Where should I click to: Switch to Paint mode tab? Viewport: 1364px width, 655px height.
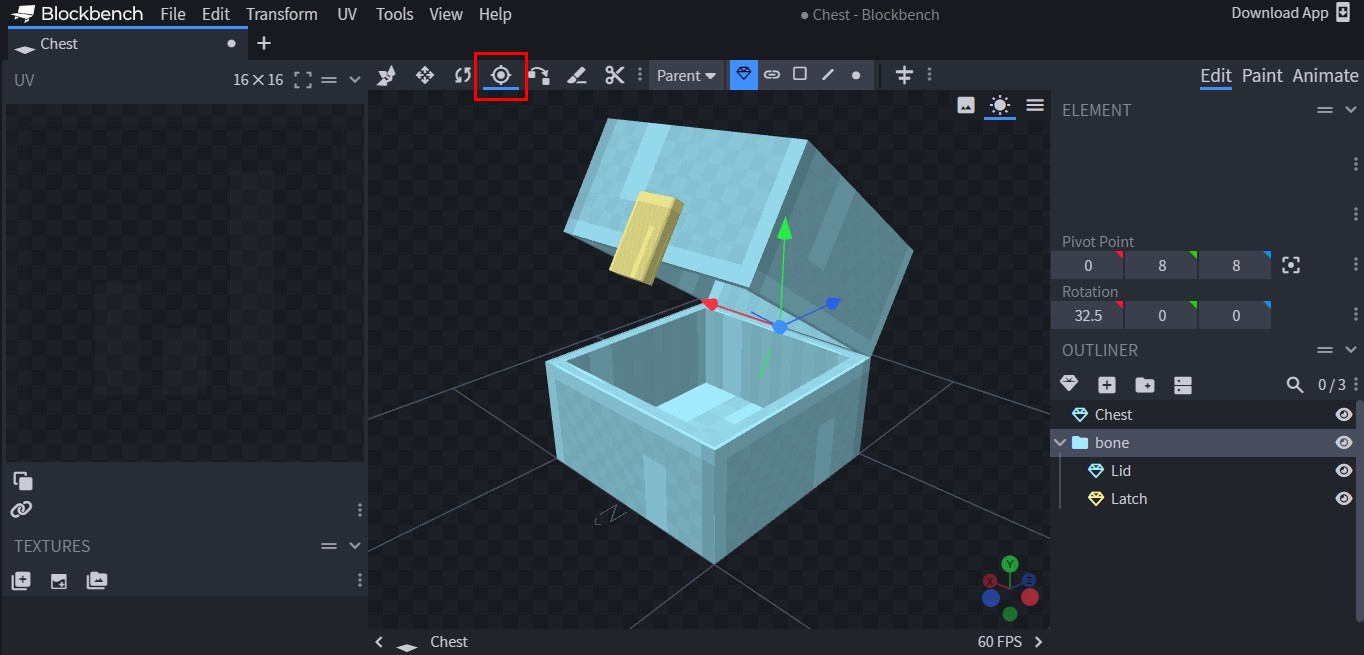pos(1262,76)
